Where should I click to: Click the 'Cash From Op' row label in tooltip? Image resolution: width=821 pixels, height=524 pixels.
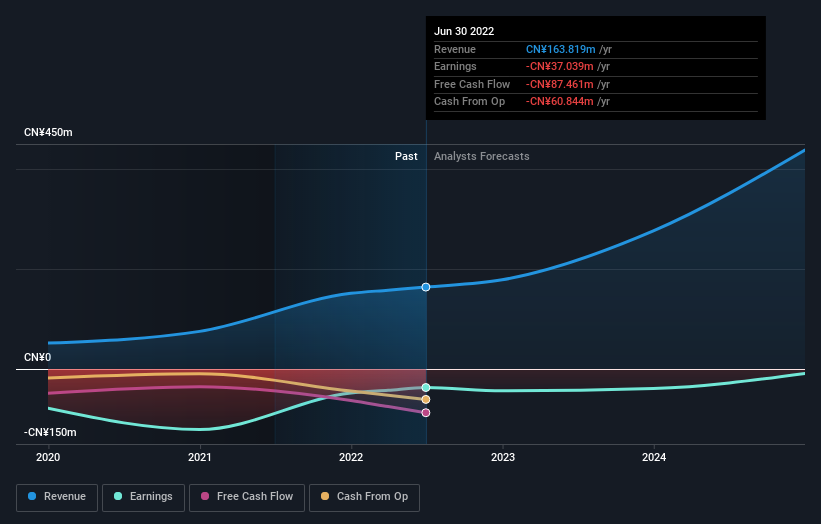pos(470,102)
